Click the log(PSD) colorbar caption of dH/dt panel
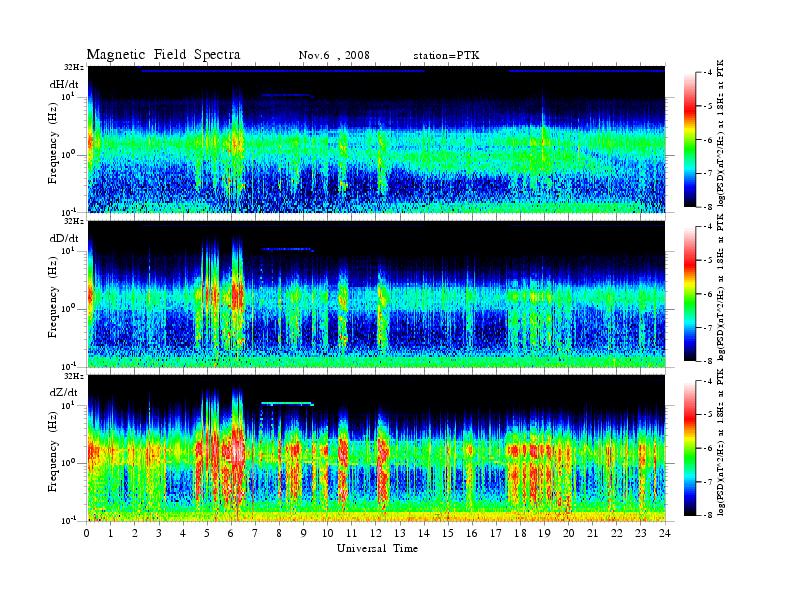Image resolution: width=792 pixels, height=612 pixels. (720, 133)
